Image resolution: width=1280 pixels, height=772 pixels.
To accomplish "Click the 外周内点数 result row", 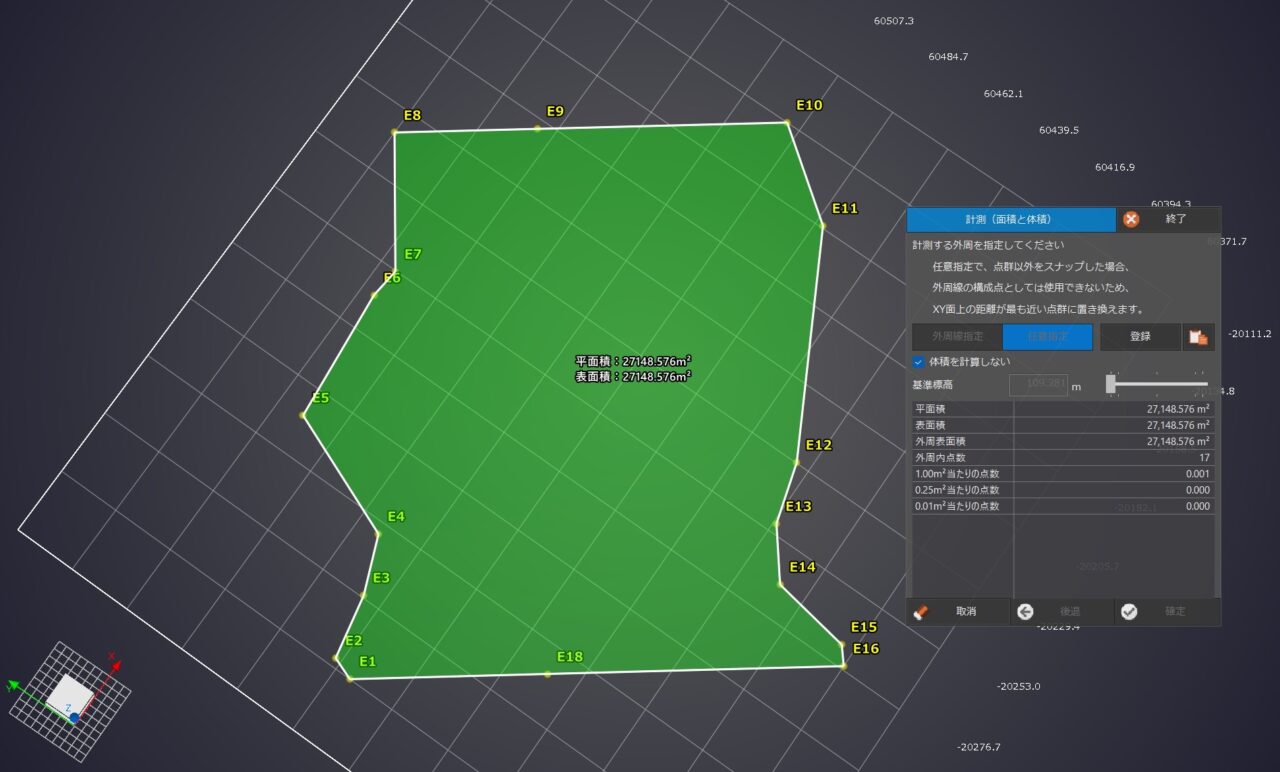I will point(1063,457).
